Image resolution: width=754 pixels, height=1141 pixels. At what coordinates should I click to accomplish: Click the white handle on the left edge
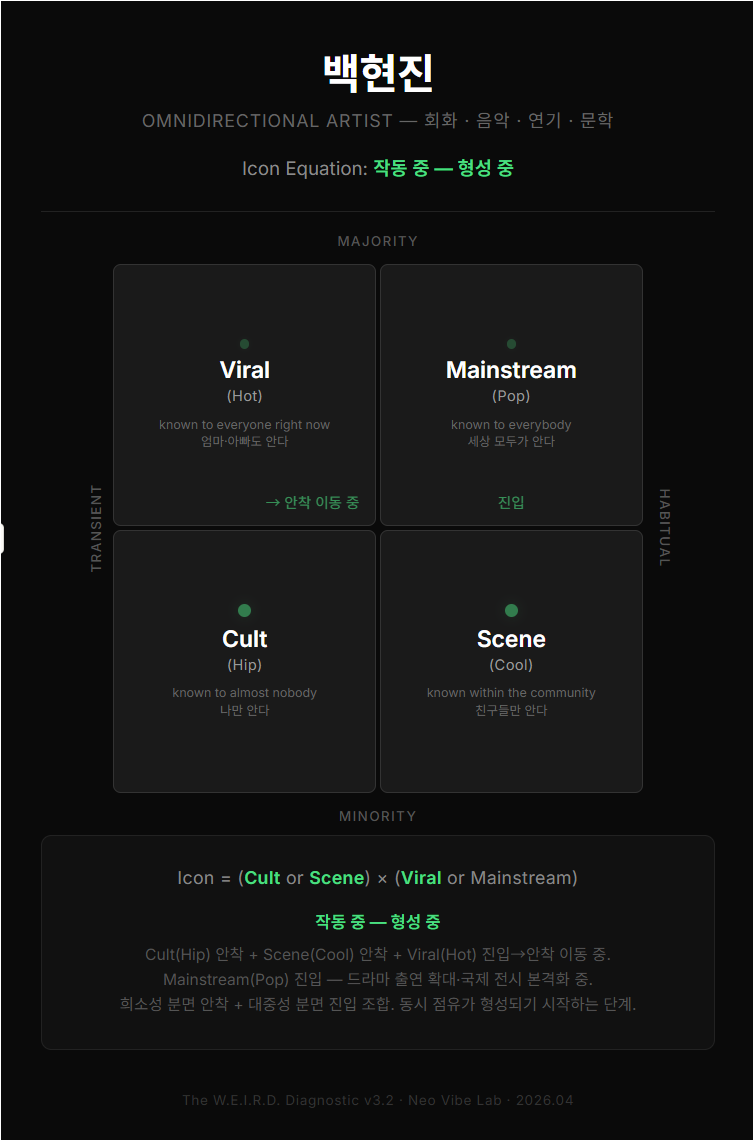(x=2, y=538)
